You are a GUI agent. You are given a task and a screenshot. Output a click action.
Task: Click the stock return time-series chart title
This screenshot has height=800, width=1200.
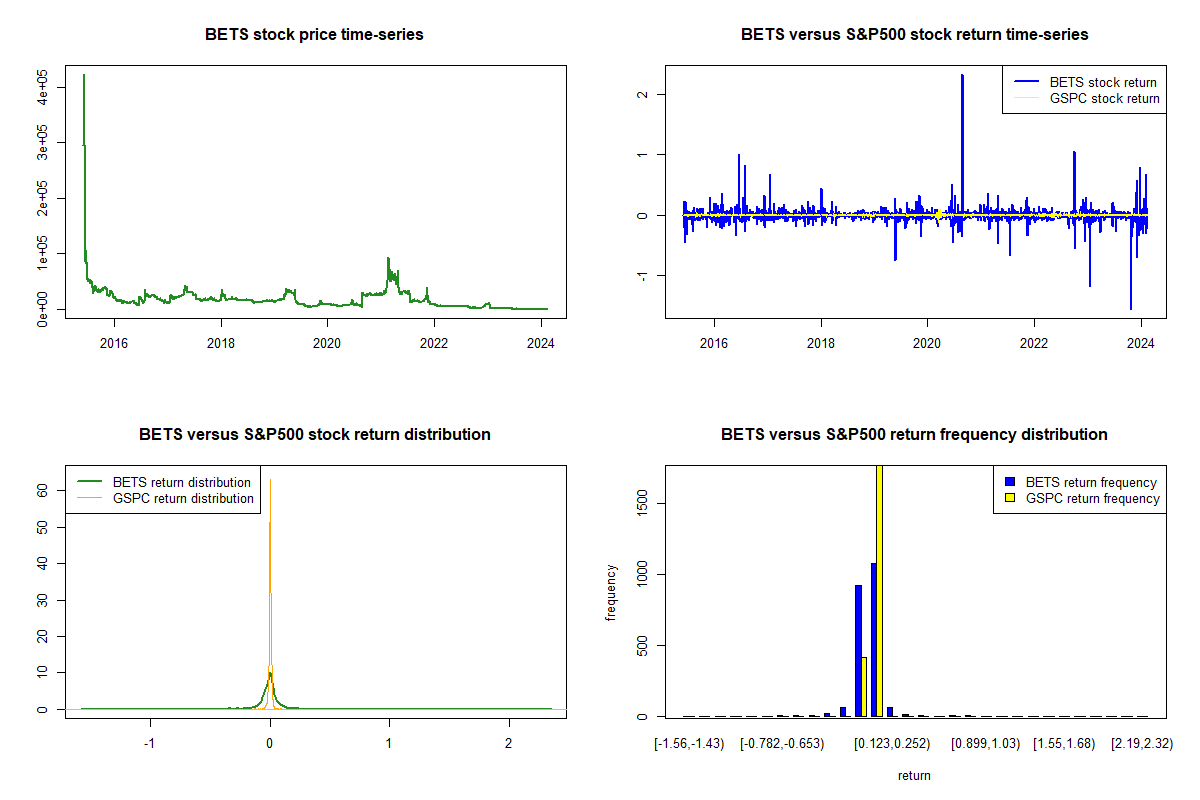[914, 35]
